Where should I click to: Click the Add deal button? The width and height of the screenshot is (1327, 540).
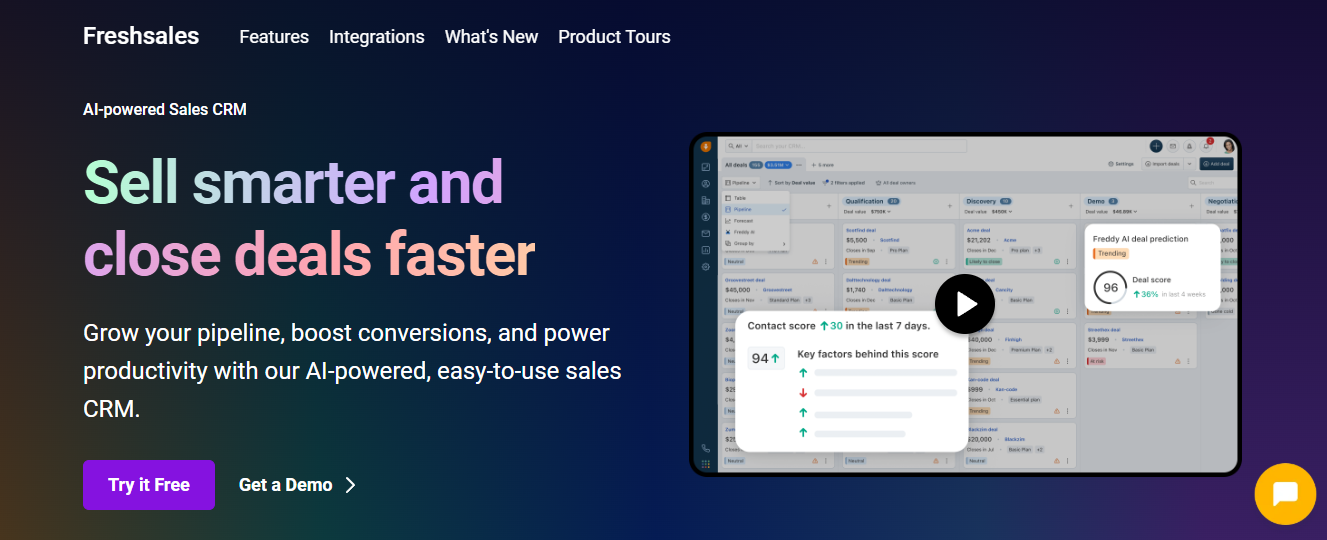pyautogui.click(x=1216, y=164)
